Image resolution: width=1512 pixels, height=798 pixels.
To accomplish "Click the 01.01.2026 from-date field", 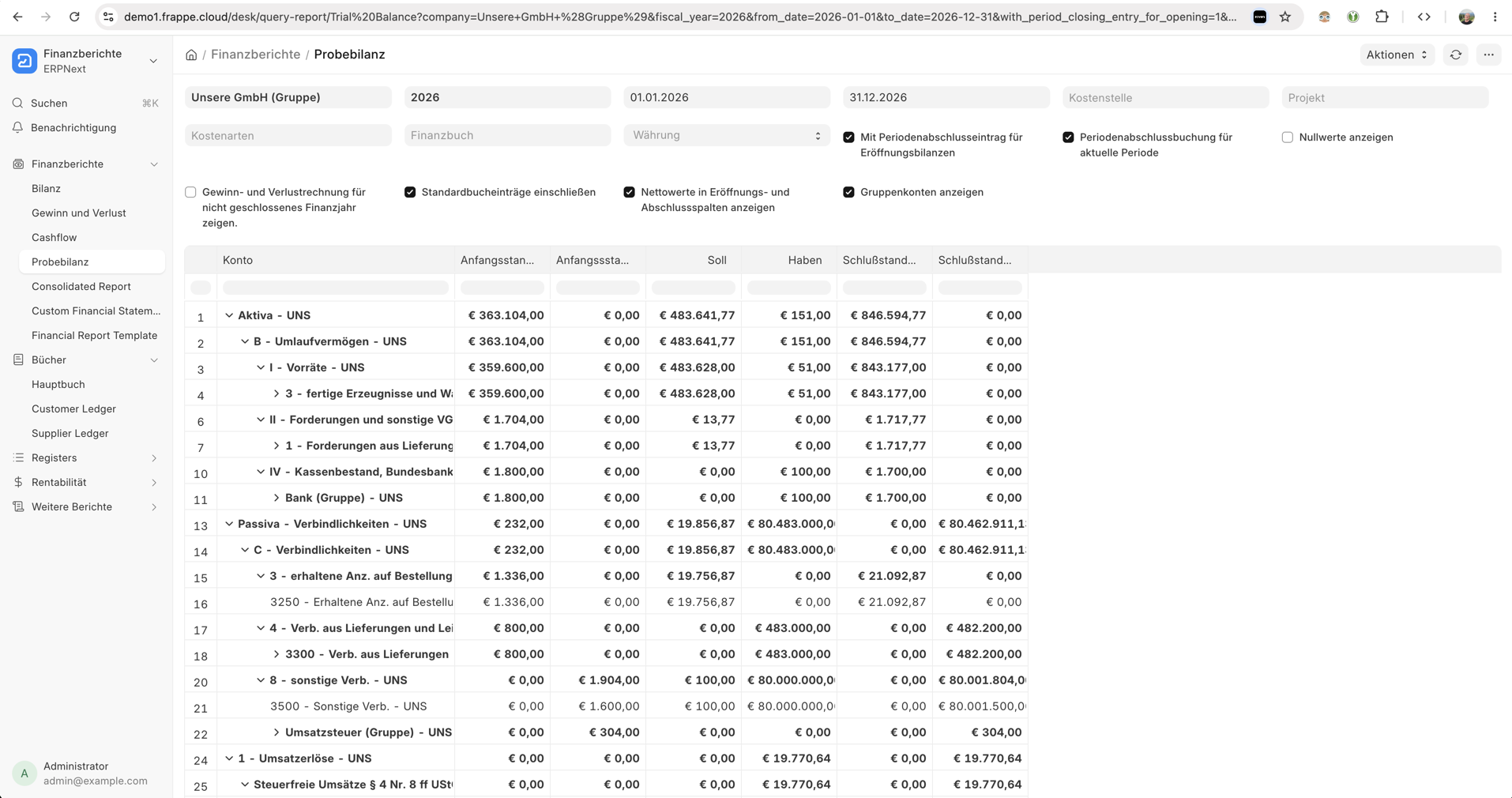I will pos(727,97).
